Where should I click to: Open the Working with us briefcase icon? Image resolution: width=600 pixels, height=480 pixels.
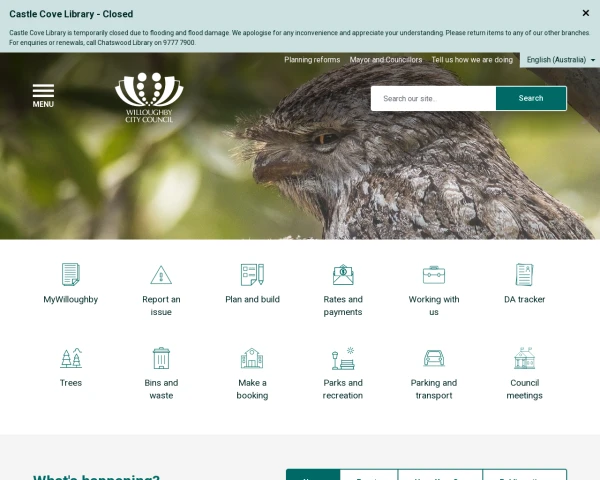pos(434,274)
